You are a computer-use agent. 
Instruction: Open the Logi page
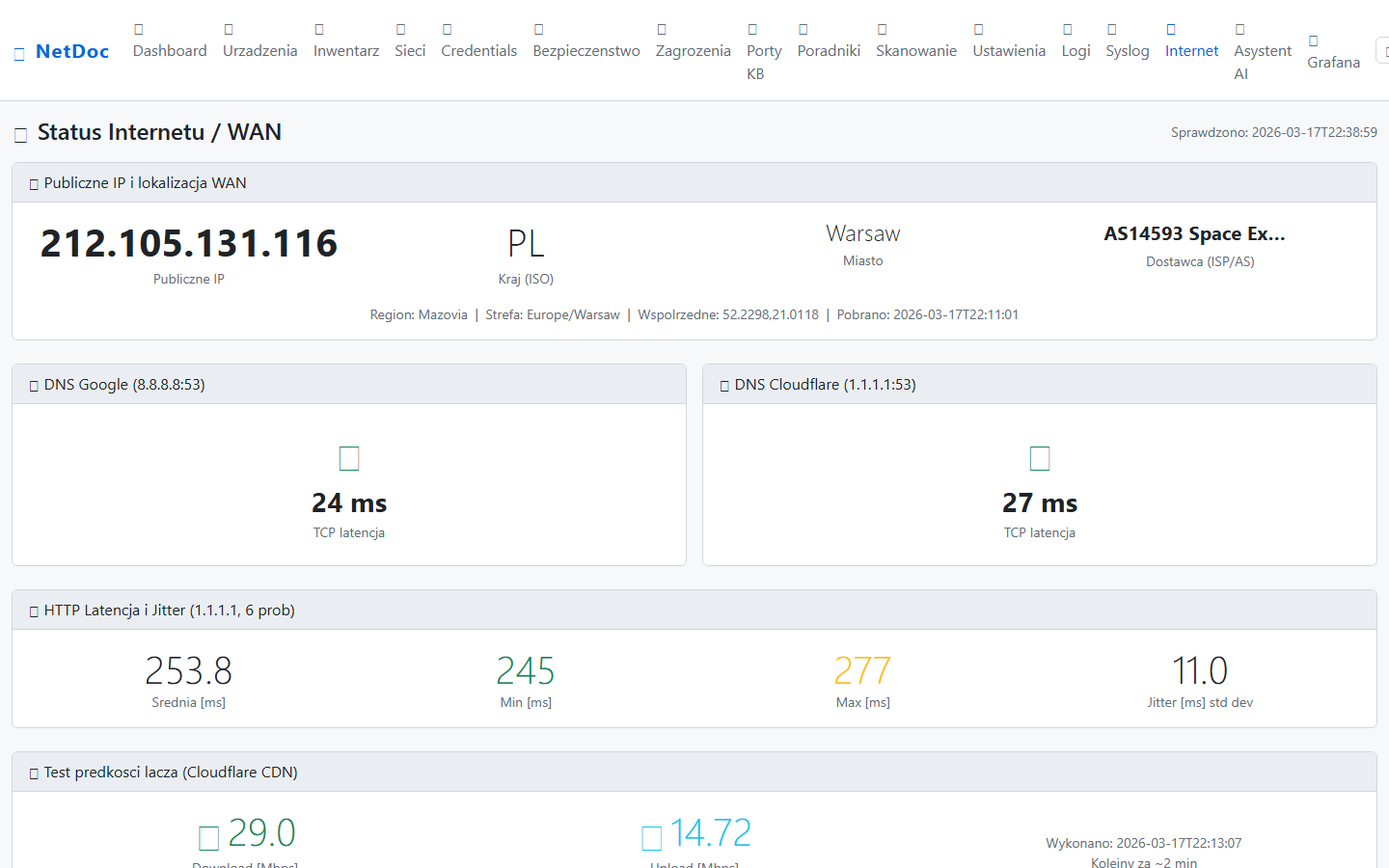coord(1076,50)
